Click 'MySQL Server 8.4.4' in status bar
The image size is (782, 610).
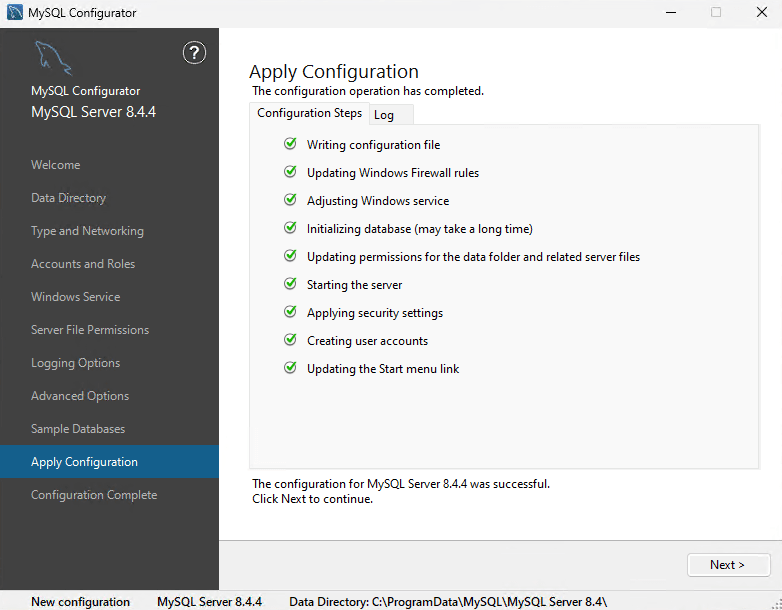[x=209, y=602]
